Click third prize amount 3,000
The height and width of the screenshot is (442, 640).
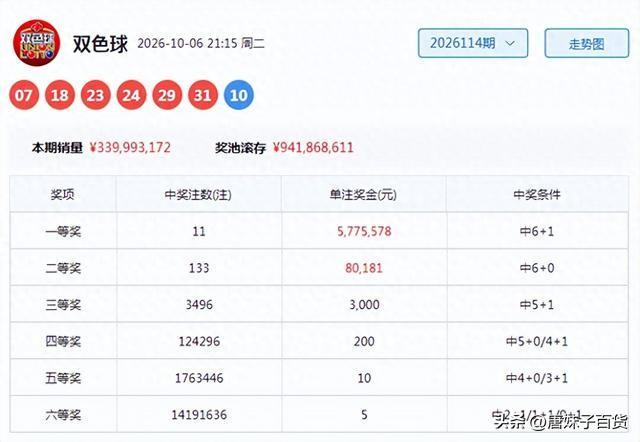[x=364, y=305]
